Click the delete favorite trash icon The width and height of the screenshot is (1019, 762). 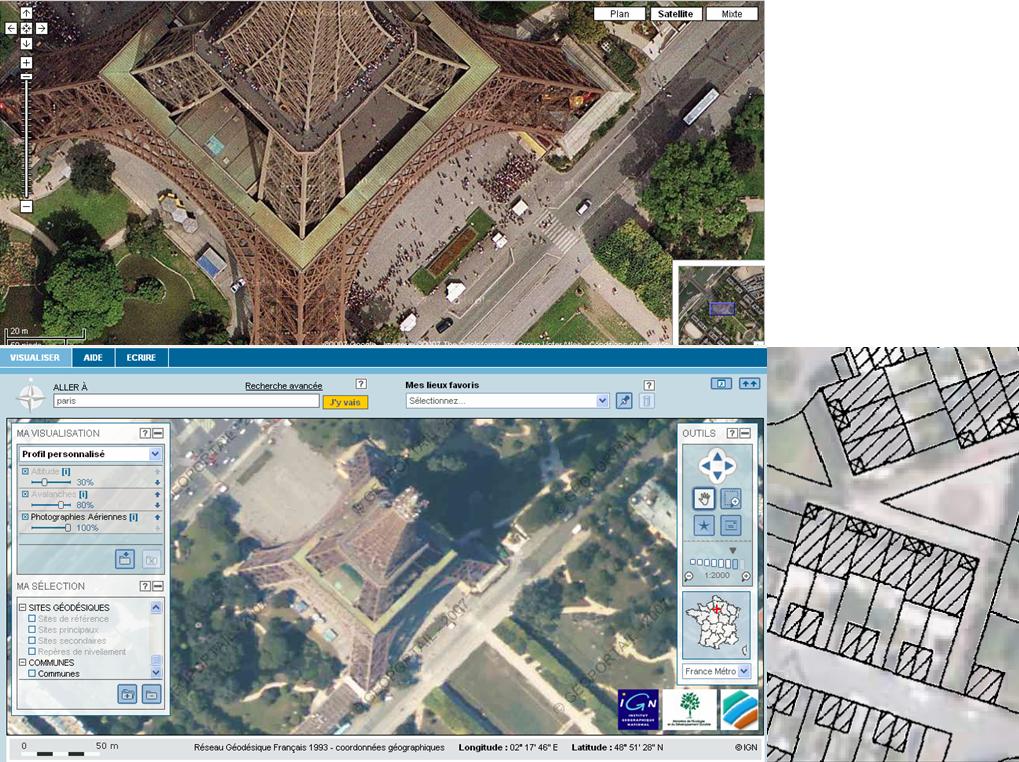pyautogui.click(x=647, y=401)
